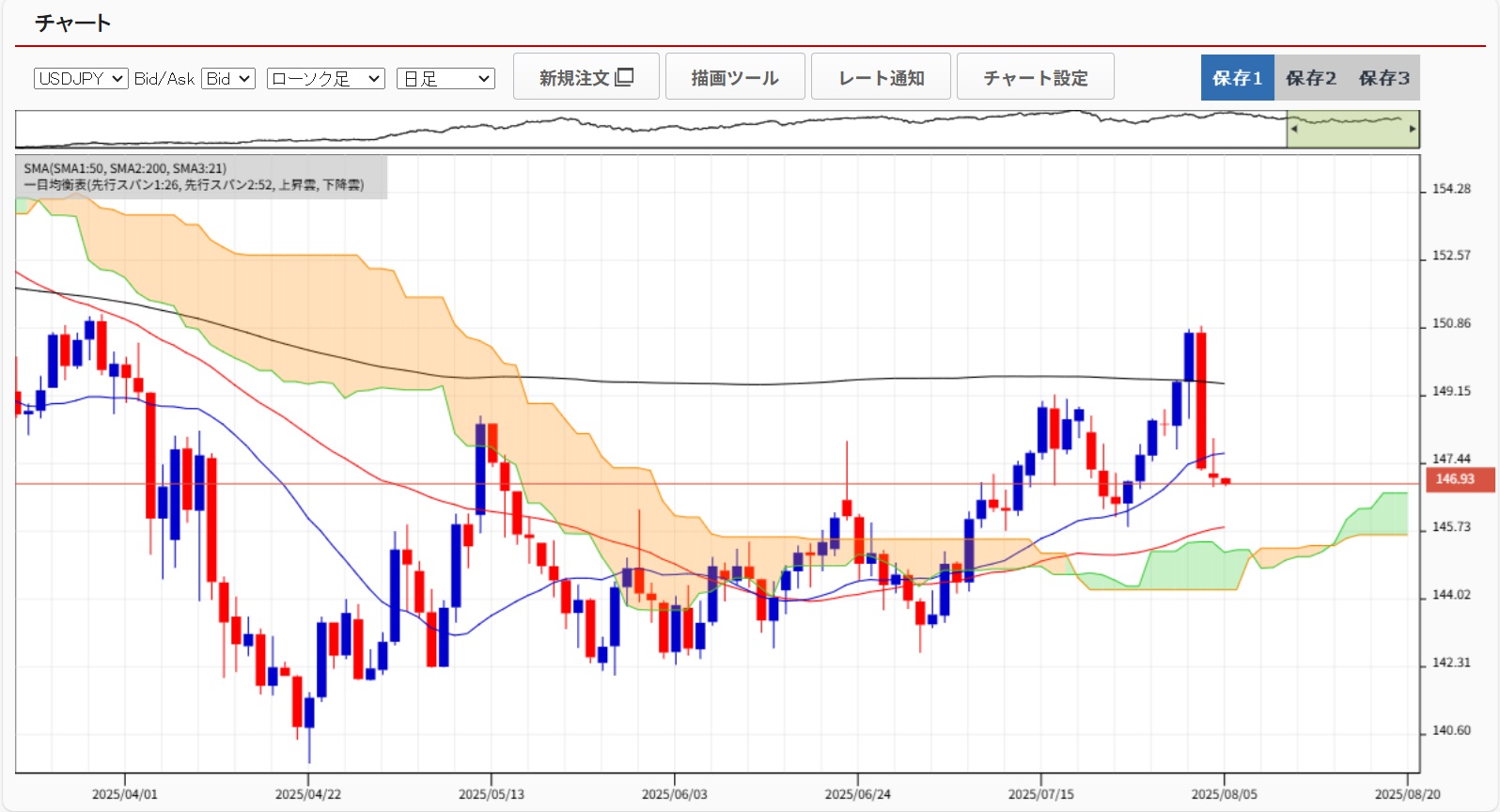Click the green range selector in the overview strip
The image size is (1500, 812).
(x=1352, y=129)
